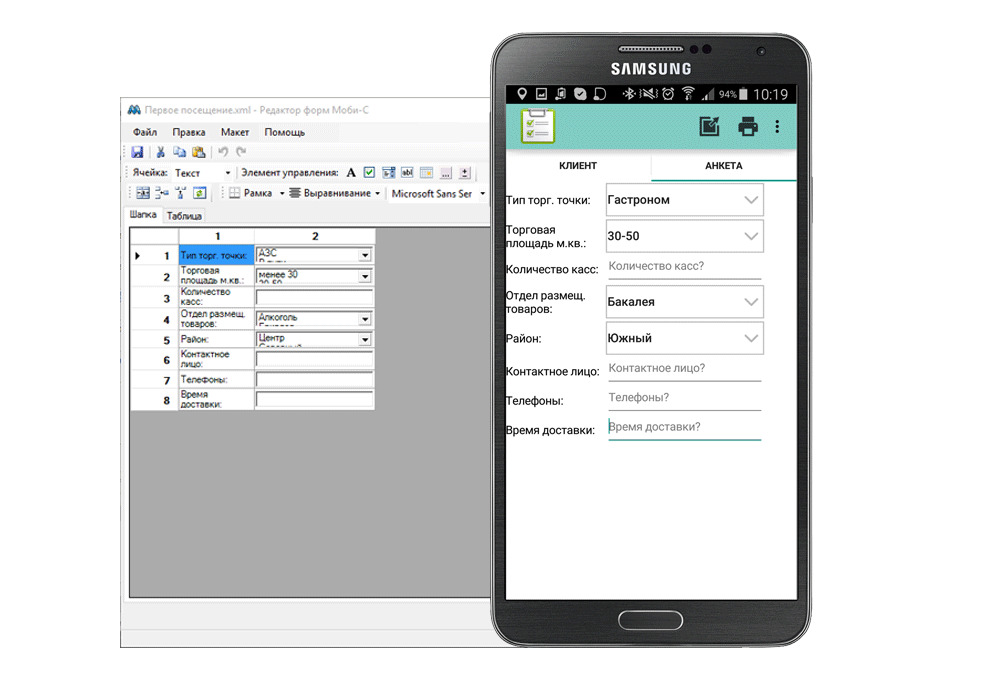This screenshot has height=675, width=1000.
Task: Insert a combo box control element
Action: [x=388, y=172]
